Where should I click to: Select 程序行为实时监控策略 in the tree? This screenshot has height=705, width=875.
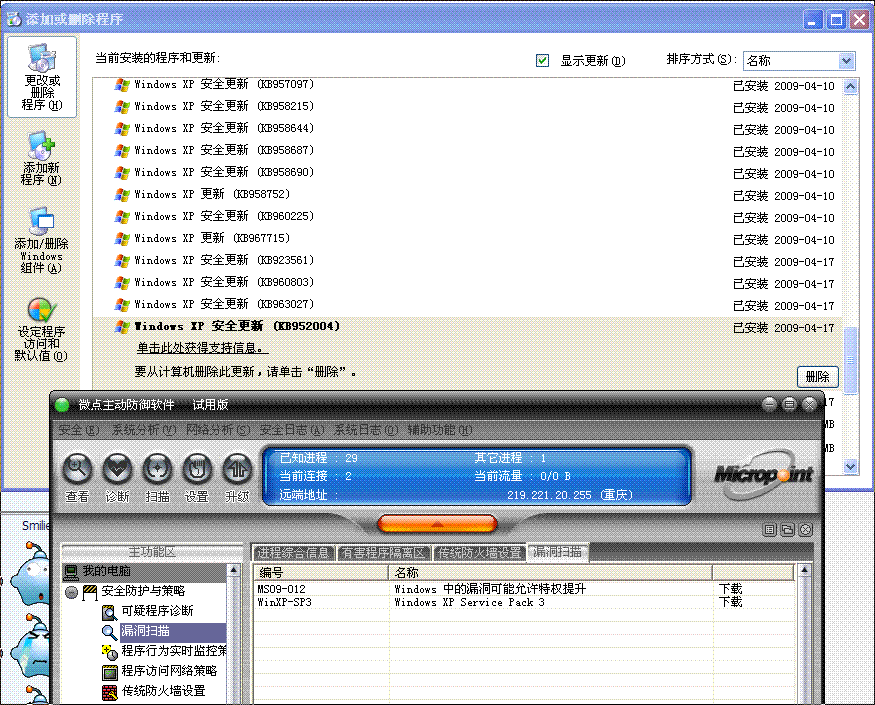(x=174, y=651)
